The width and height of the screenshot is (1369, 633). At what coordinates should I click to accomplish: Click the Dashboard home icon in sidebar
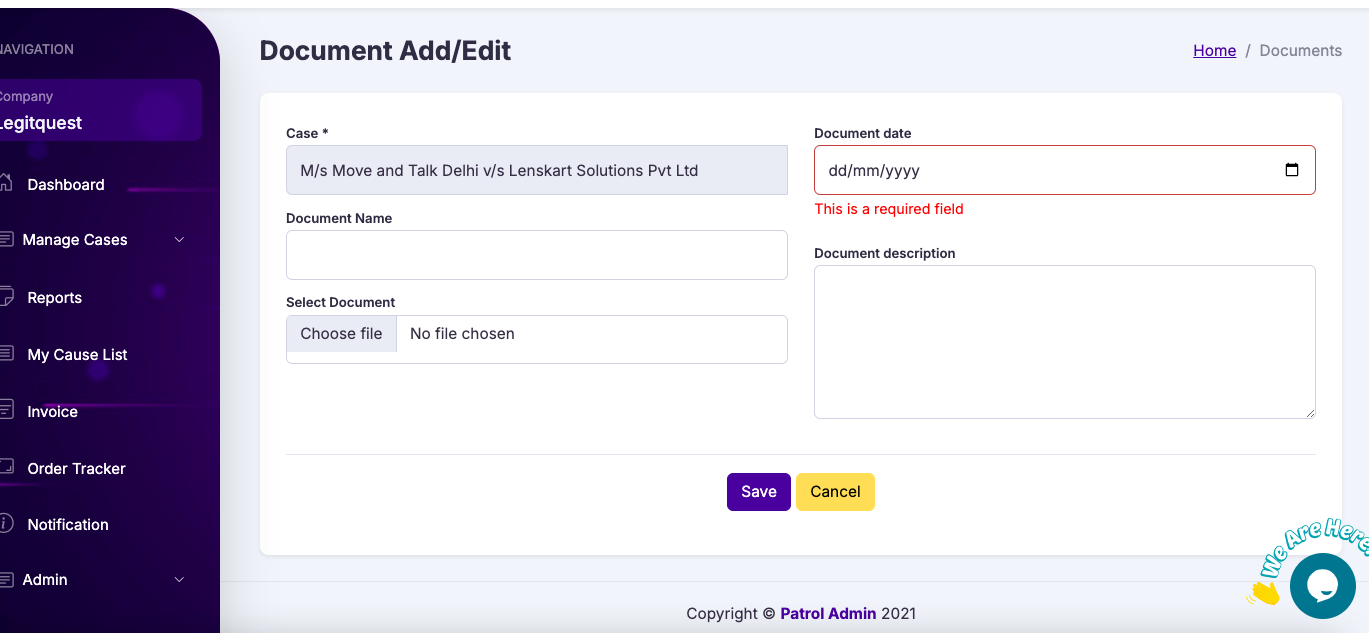pos(6,183)
